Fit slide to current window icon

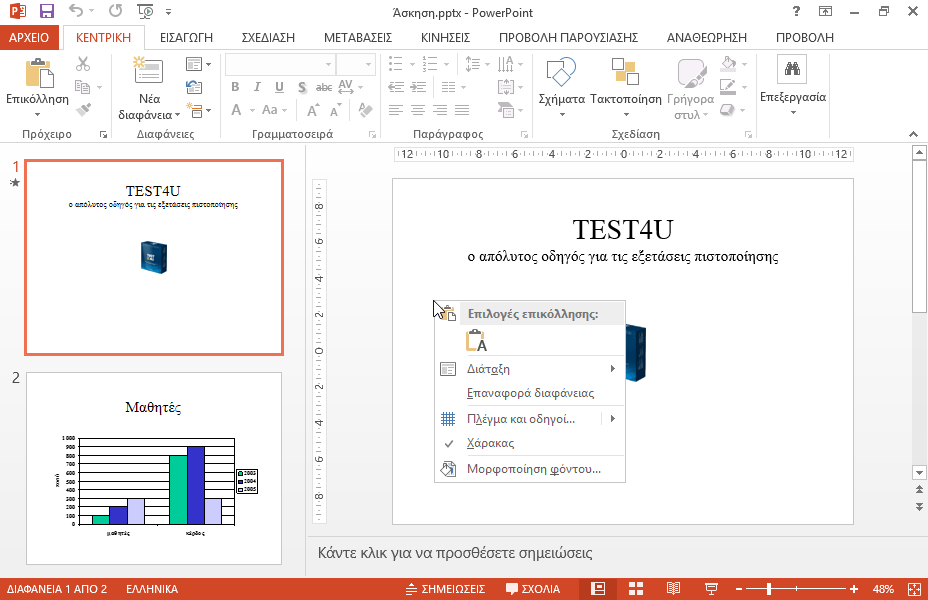[x=914, y=589]
